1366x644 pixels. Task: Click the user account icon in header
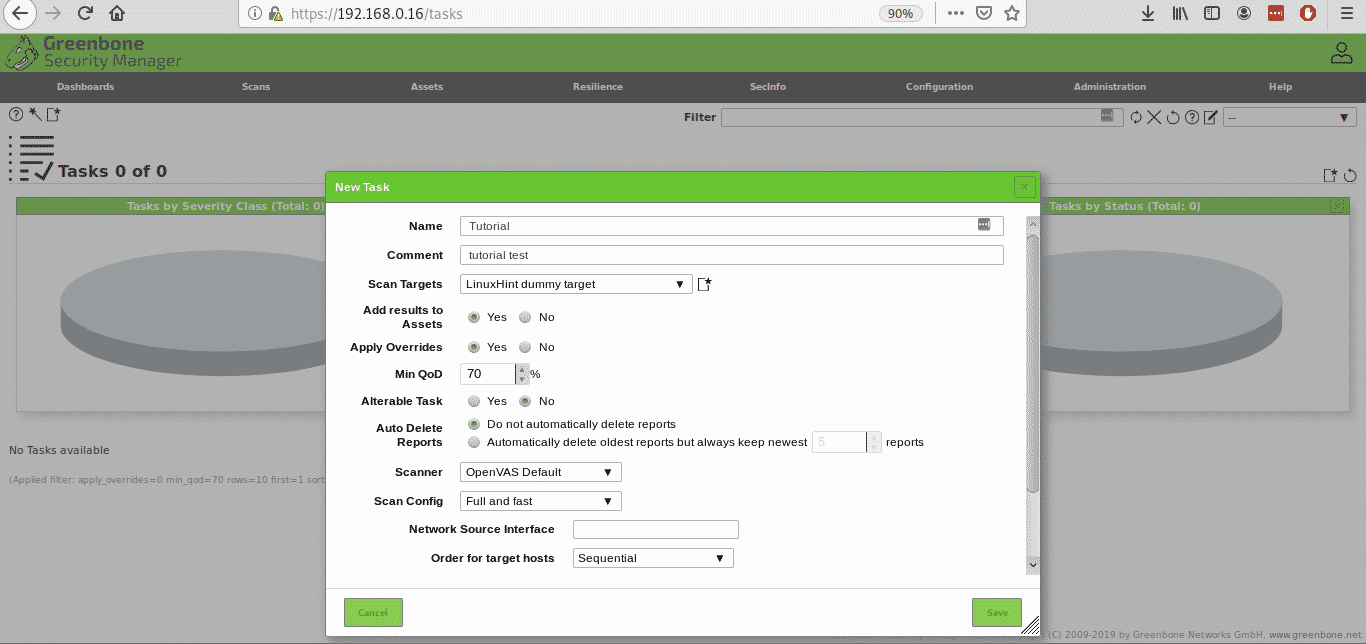pyautogui.click(x=1341, y=54)
